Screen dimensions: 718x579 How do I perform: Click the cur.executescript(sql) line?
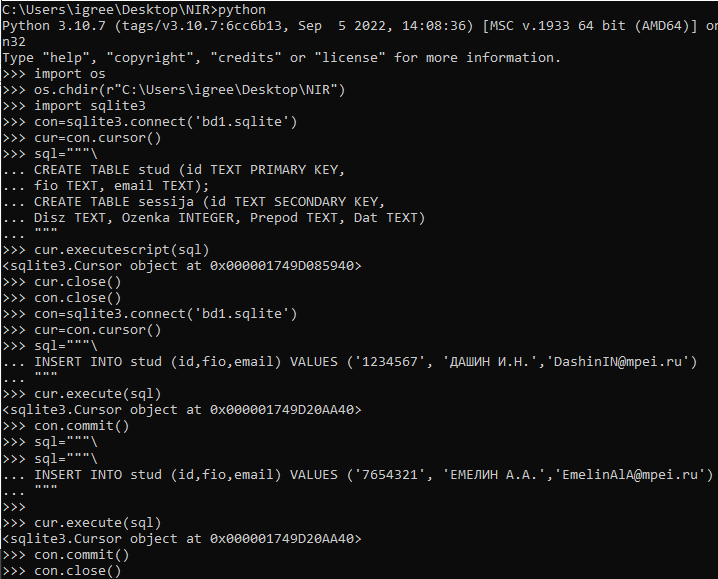[x=106, y=250]
